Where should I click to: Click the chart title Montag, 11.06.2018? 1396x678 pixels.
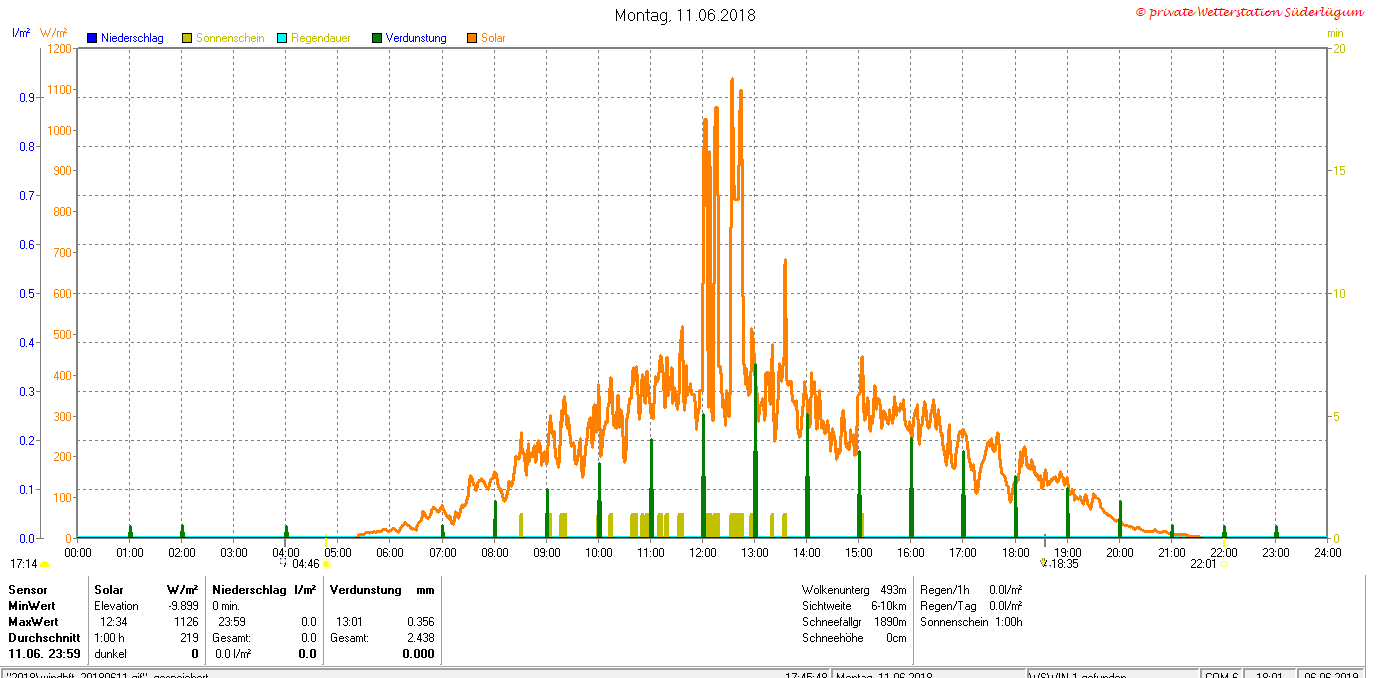click(685, 15)
